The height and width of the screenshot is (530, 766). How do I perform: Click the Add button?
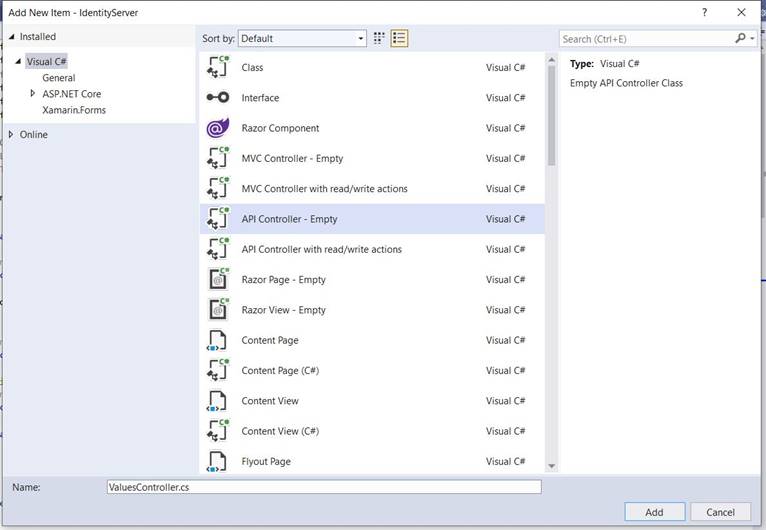click(655, 512)
